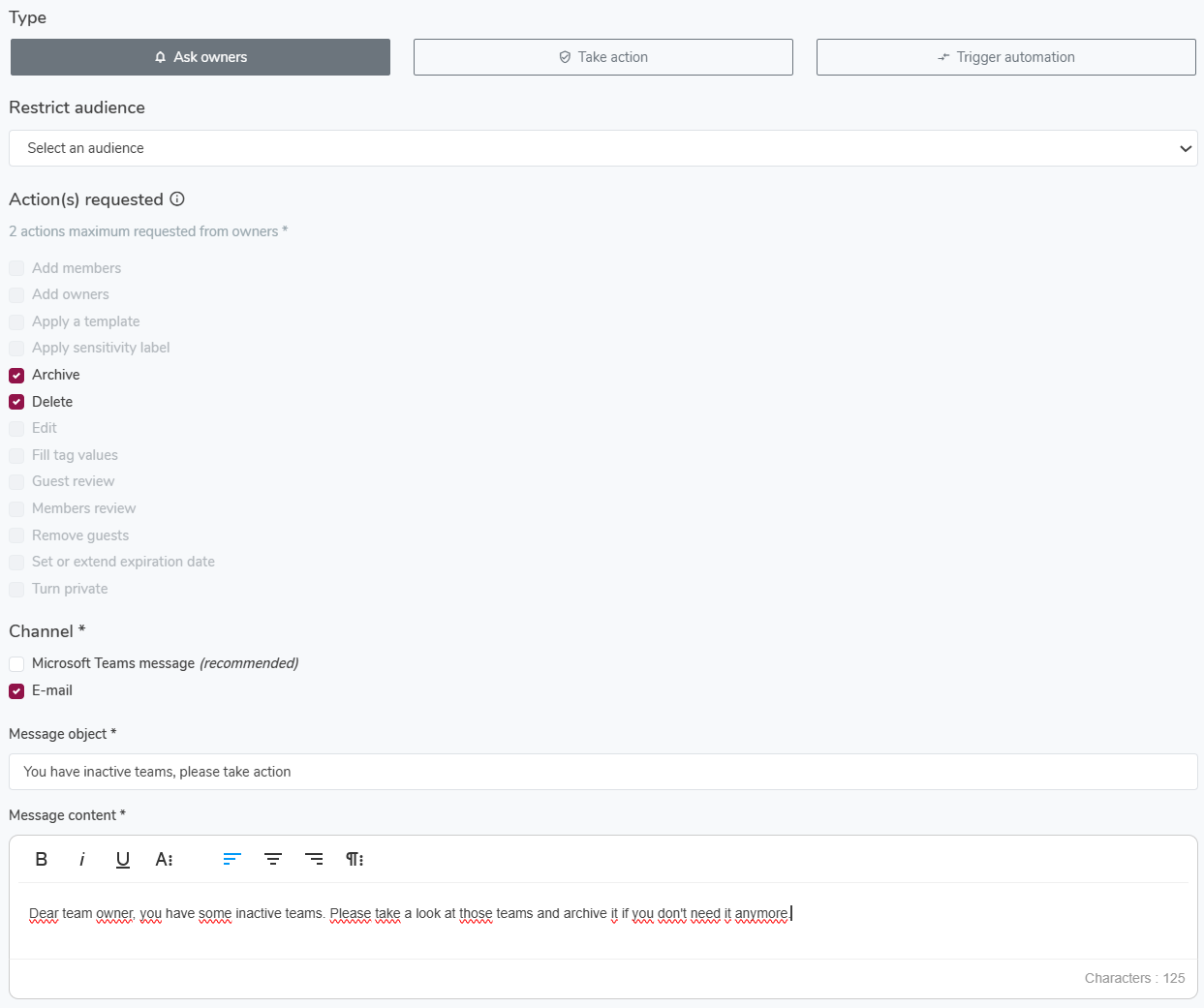Toggle italic formatting in the editor
This screenshot has height=1008, width=1204.
[x=82, y=859]
